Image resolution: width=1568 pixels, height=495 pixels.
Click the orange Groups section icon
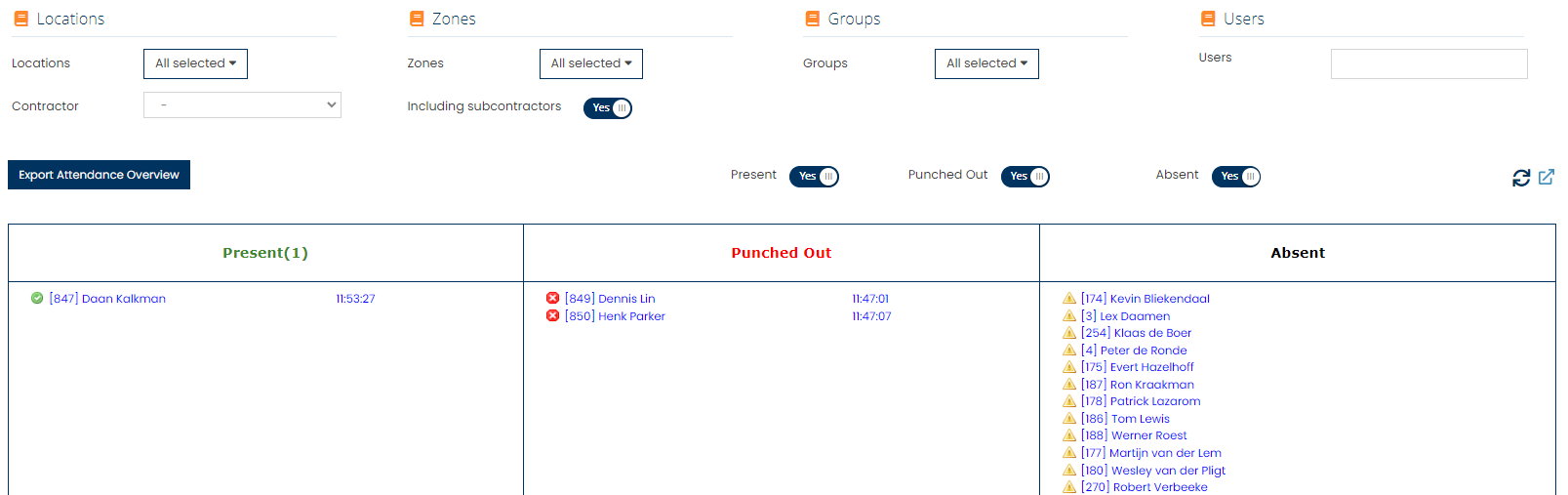(812, 19)
